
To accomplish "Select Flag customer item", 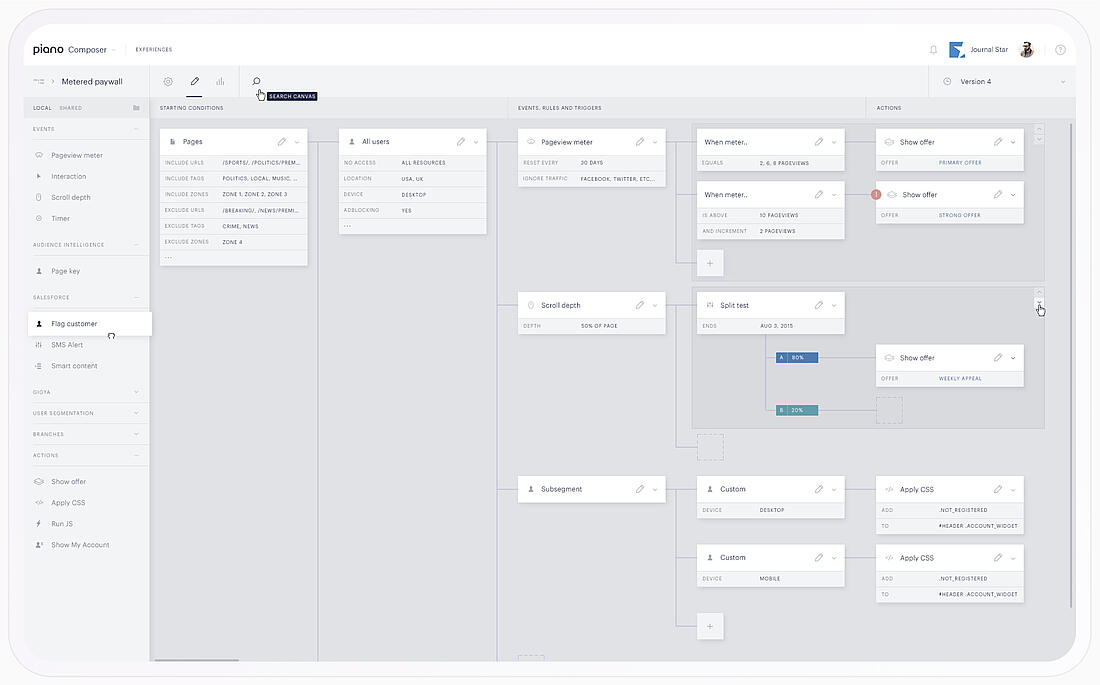I will click(89, 324).
